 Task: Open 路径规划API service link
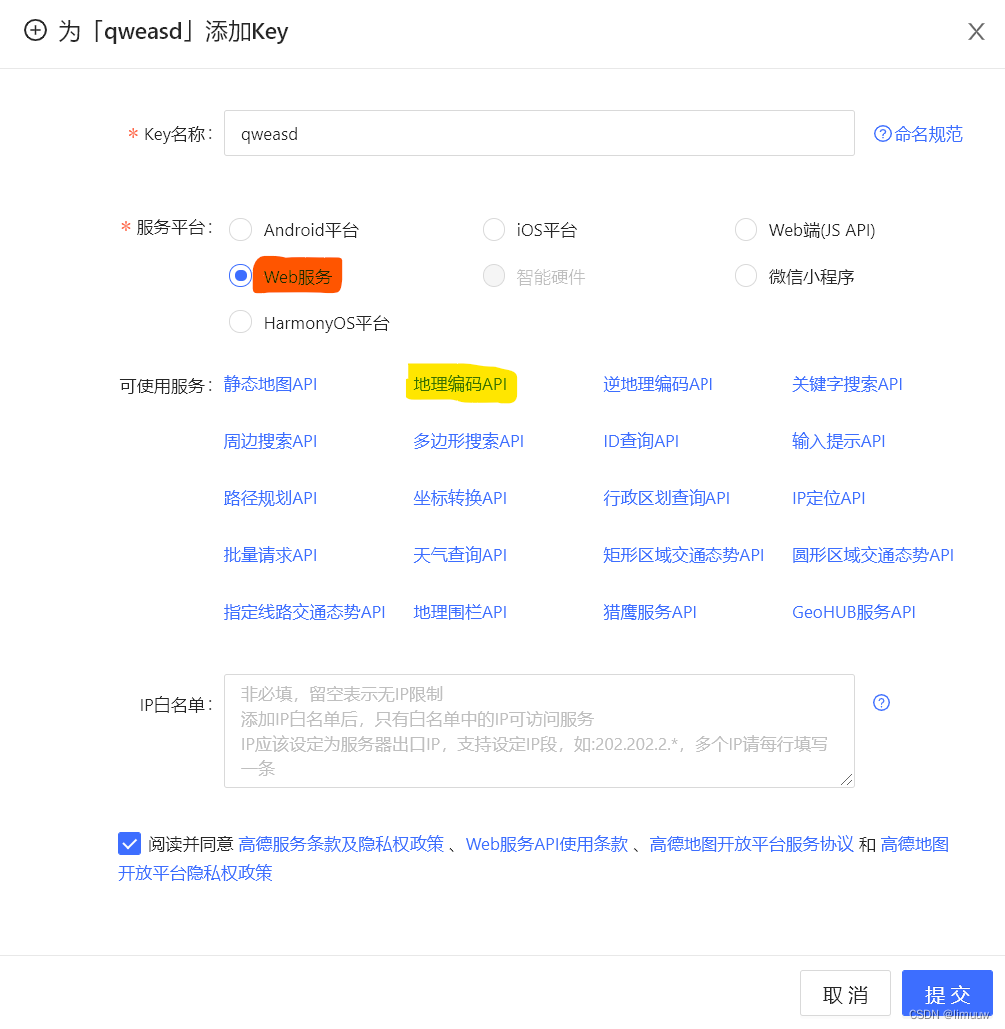[270, 498]
